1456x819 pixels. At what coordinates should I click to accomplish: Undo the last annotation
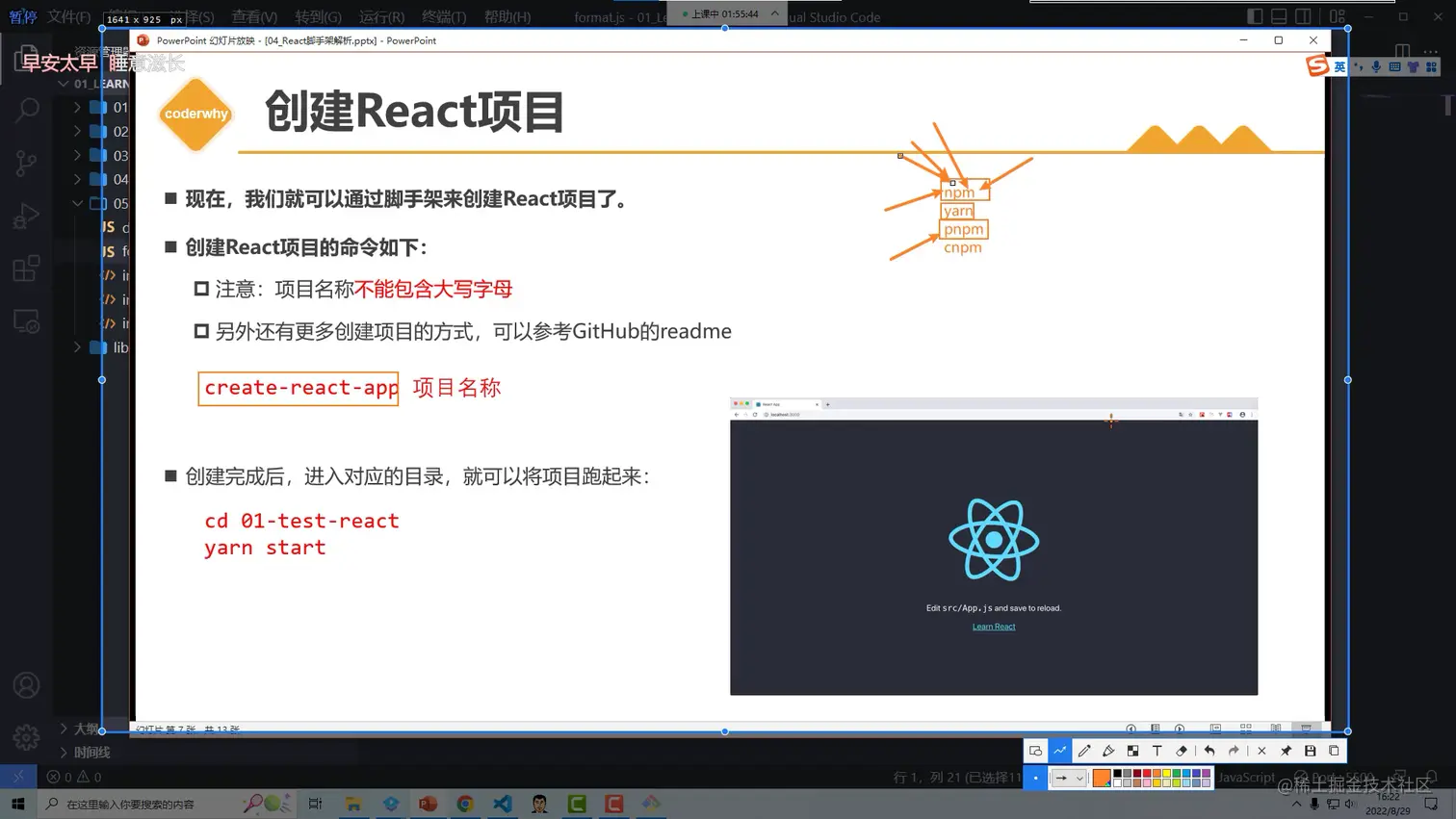point(1209,751)
